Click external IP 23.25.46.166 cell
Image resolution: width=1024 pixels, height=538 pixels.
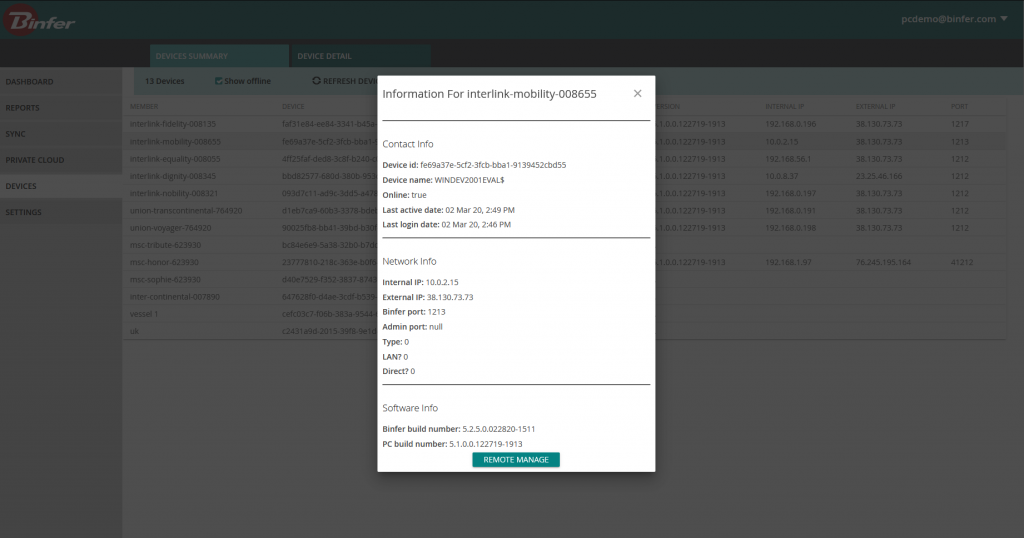879,176
